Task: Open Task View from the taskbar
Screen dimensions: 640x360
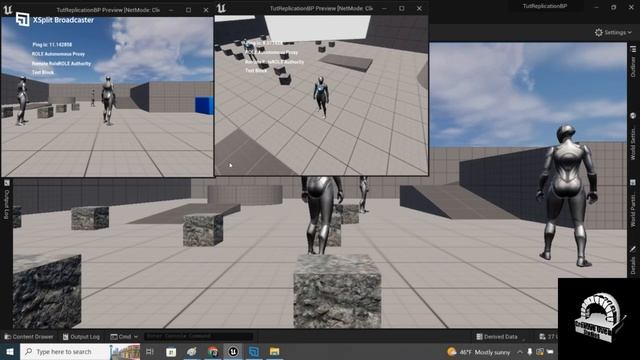Action: tap(150, 351)
